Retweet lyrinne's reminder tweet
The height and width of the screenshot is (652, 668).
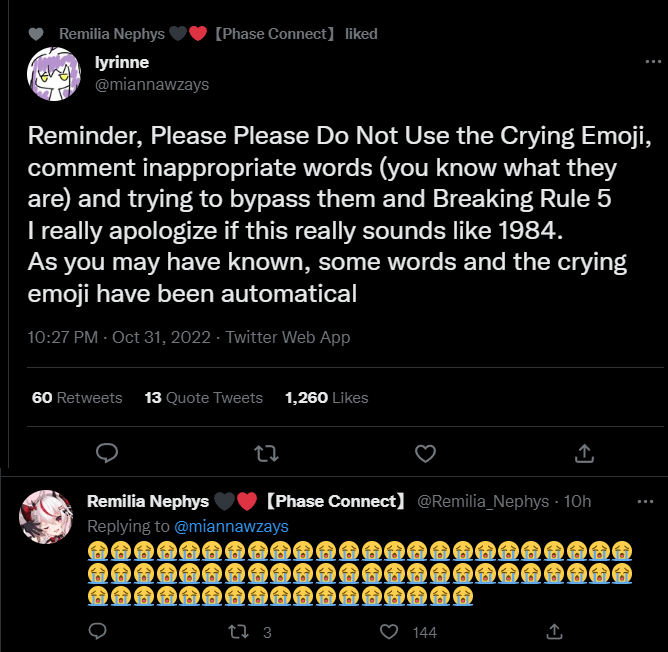pyautogui.click(x=266, y=454)
